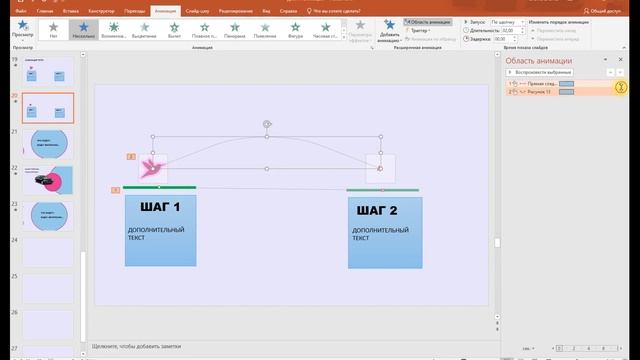
Task: Switch to the Вставка tab
Action: point(71,11)
